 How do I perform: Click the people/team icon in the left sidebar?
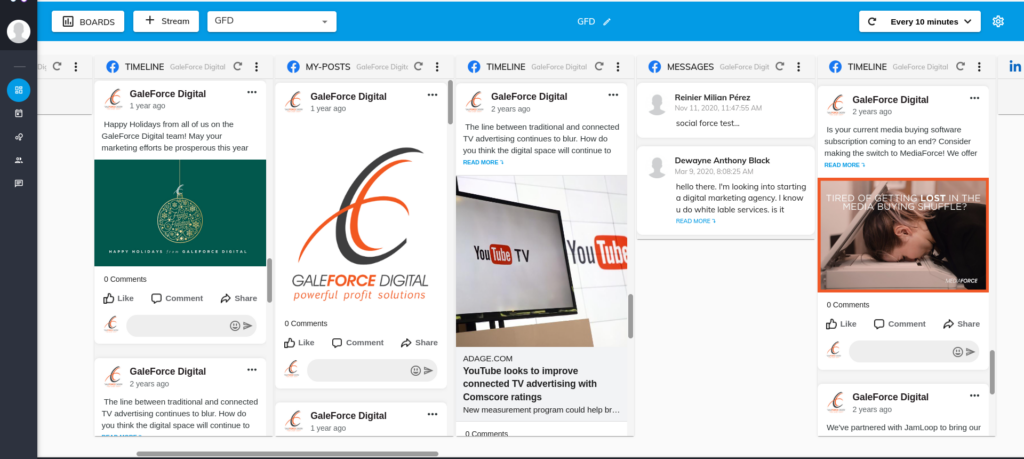pyautogui.click(x=18, y=160)
